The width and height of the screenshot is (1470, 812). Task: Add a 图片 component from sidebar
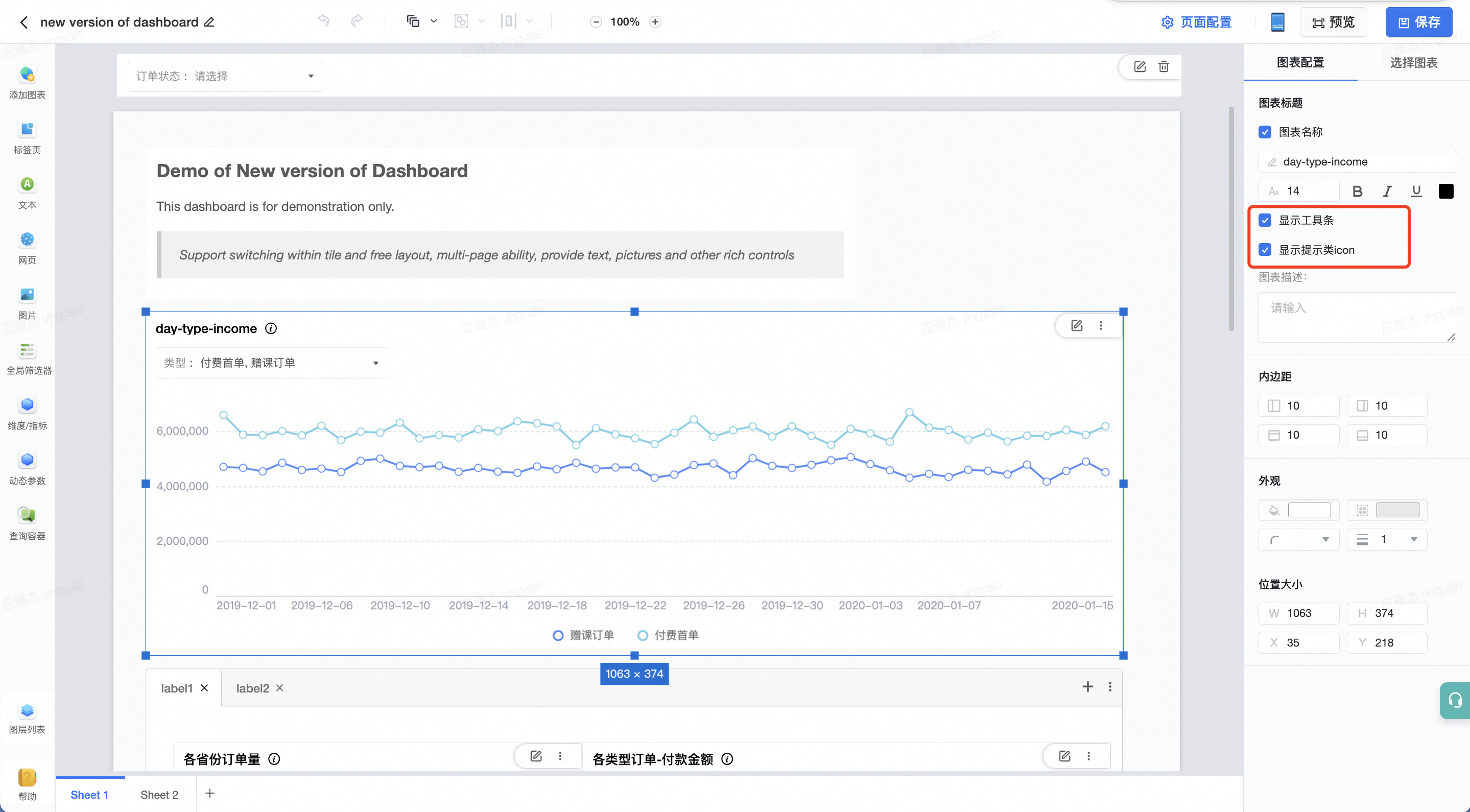click(x=27, y=303)
